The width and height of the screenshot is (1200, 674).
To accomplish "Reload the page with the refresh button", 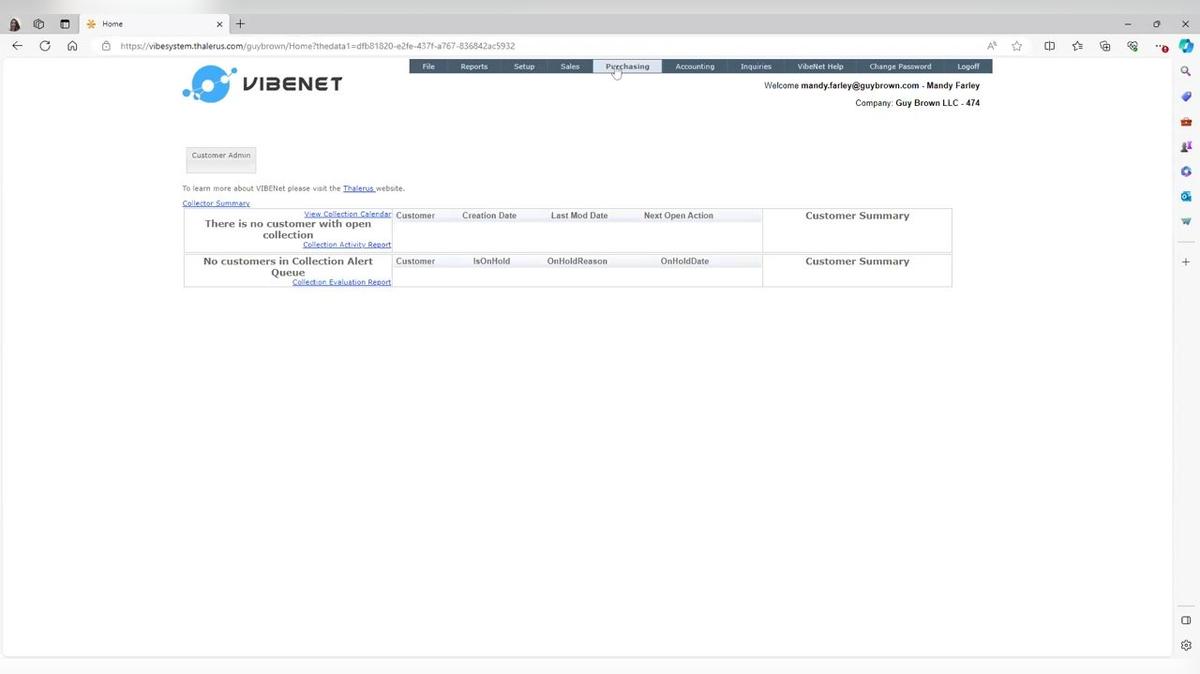I will click(x=45, y=46).
